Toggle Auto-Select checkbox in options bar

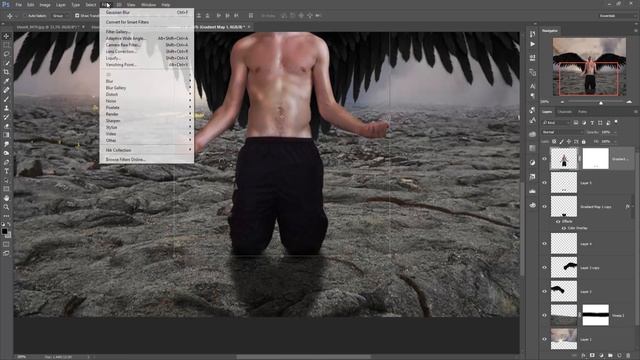(25, 16)
